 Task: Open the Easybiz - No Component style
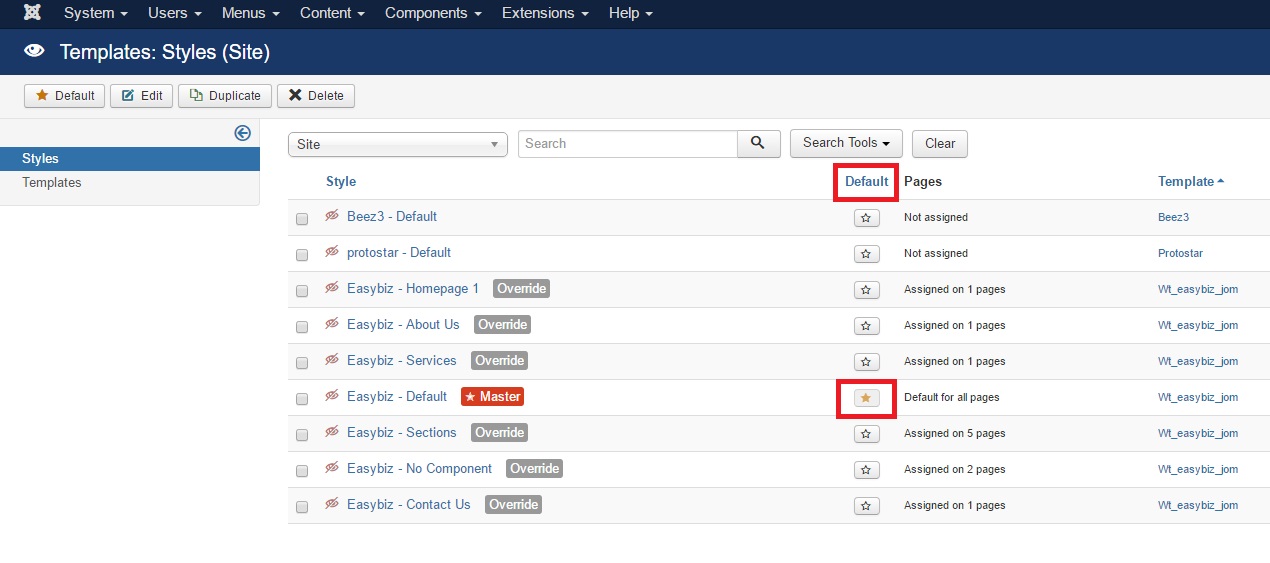(419, 468)
